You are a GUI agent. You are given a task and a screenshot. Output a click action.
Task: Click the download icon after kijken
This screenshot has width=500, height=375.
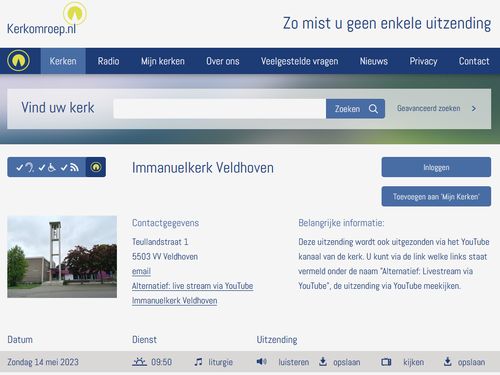tap(448, 362)
